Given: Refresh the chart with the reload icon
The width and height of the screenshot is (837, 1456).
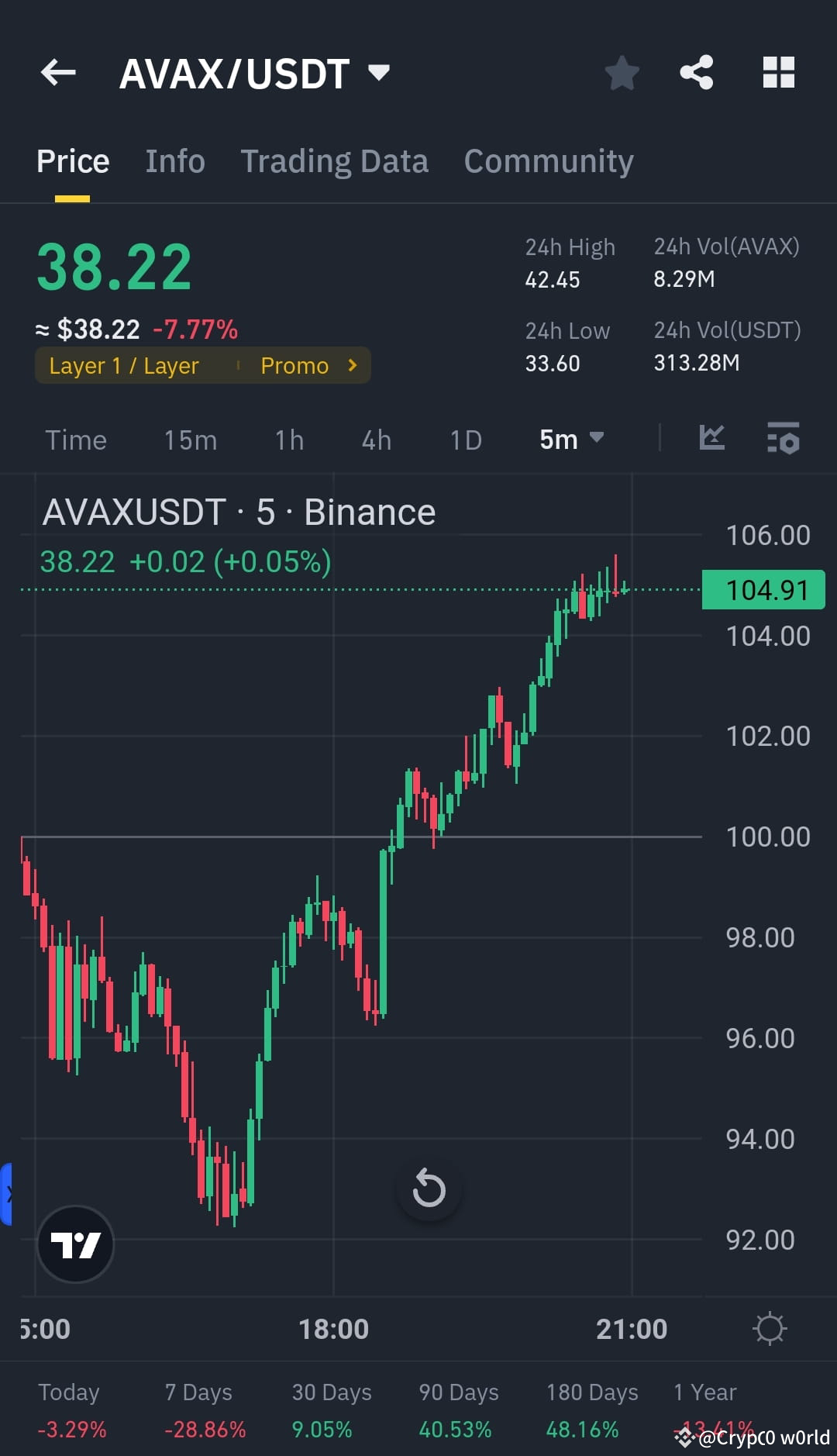Looking at the screenshot, I should 429,1186.
